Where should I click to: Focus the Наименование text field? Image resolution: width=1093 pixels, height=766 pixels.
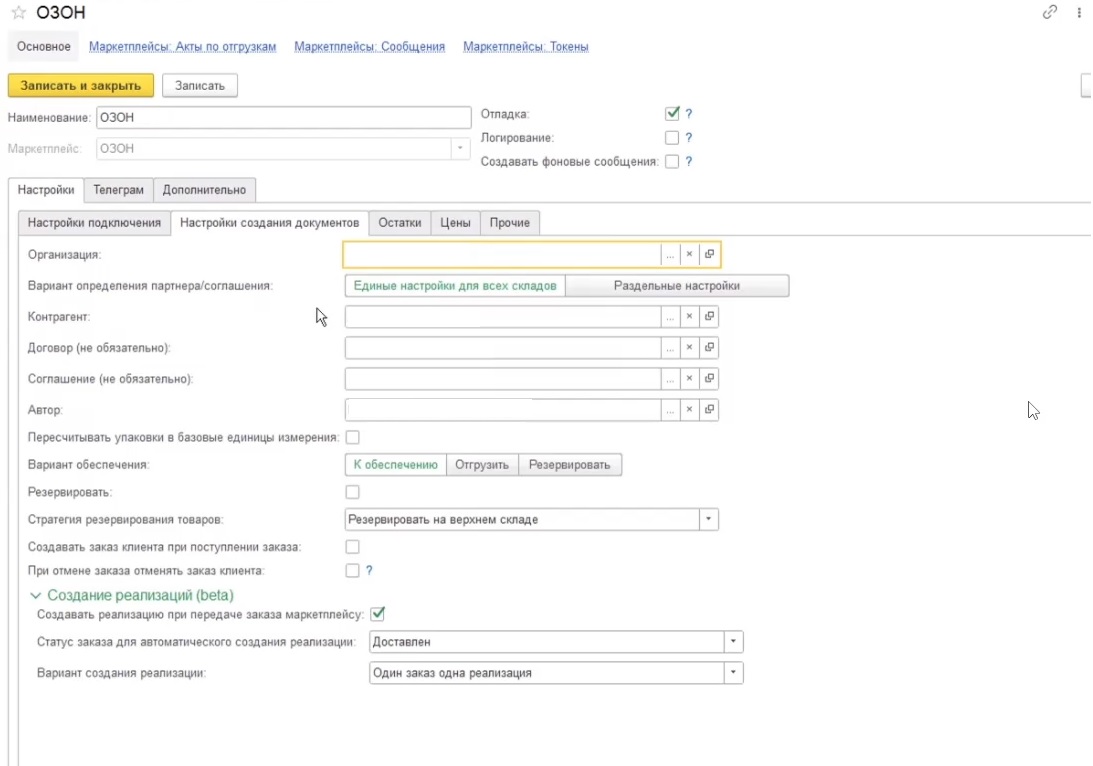pos(284,117)
